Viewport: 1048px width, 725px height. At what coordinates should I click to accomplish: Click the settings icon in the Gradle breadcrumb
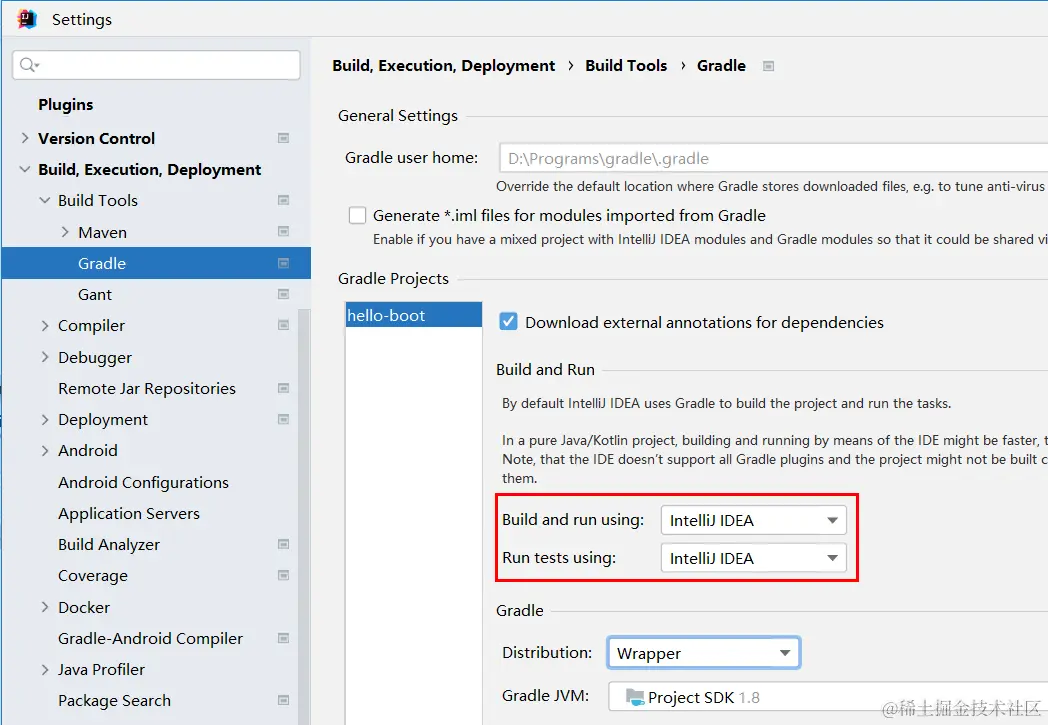point(768,66)
